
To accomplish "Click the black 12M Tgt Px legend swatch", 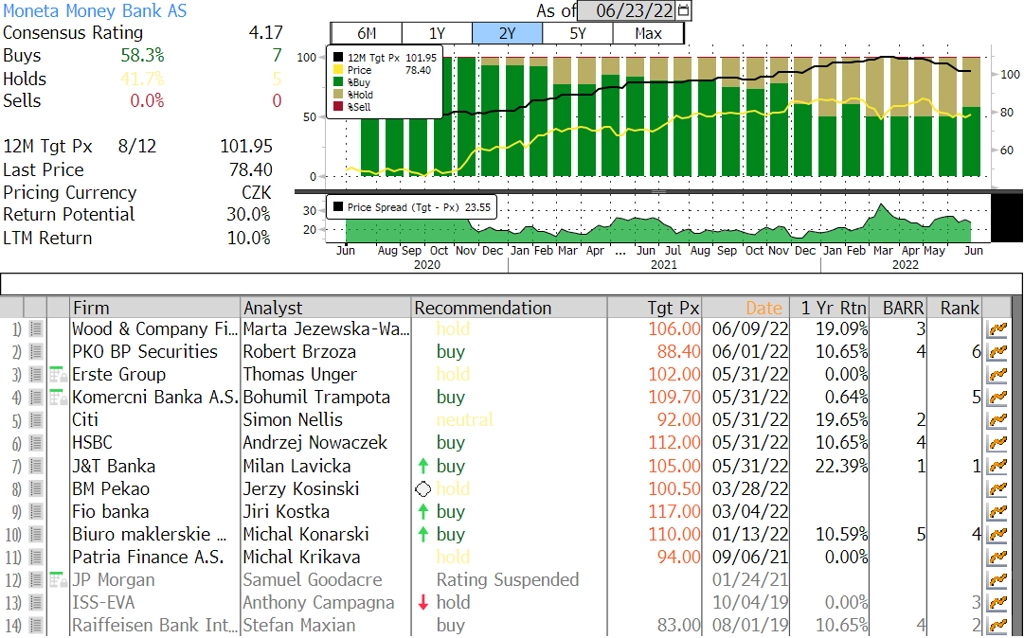I will coord(338,57).
